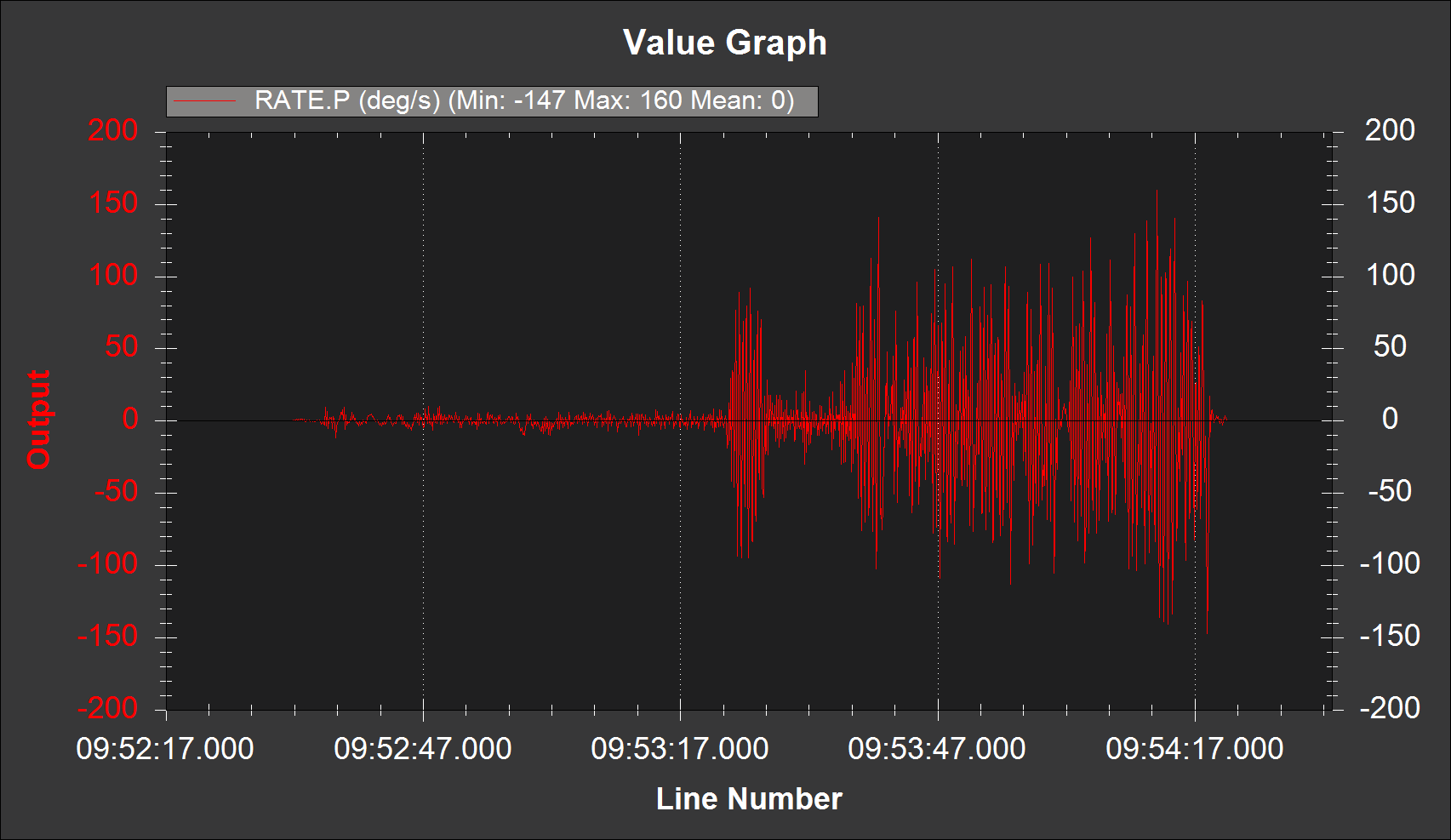The image size is (1451, 840).
Task: Click the white -150 right axis value
Action: click(x=1390, y=636)
